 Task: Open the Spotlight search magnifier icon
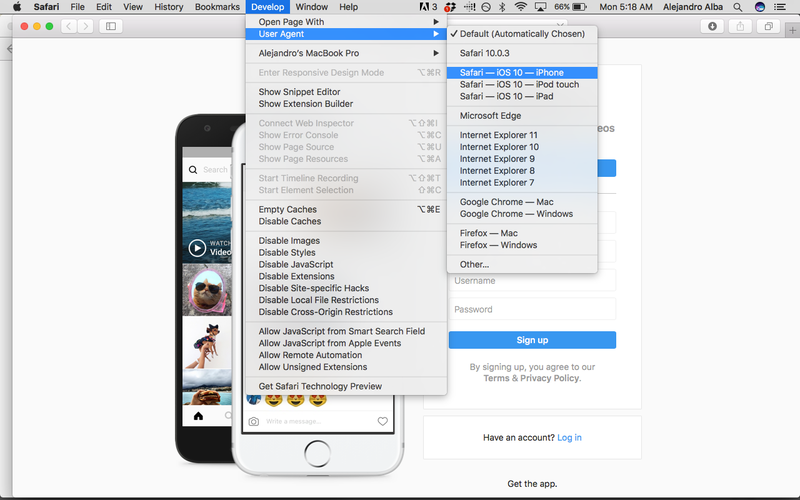pyautogui.click(x=738, y=7)
